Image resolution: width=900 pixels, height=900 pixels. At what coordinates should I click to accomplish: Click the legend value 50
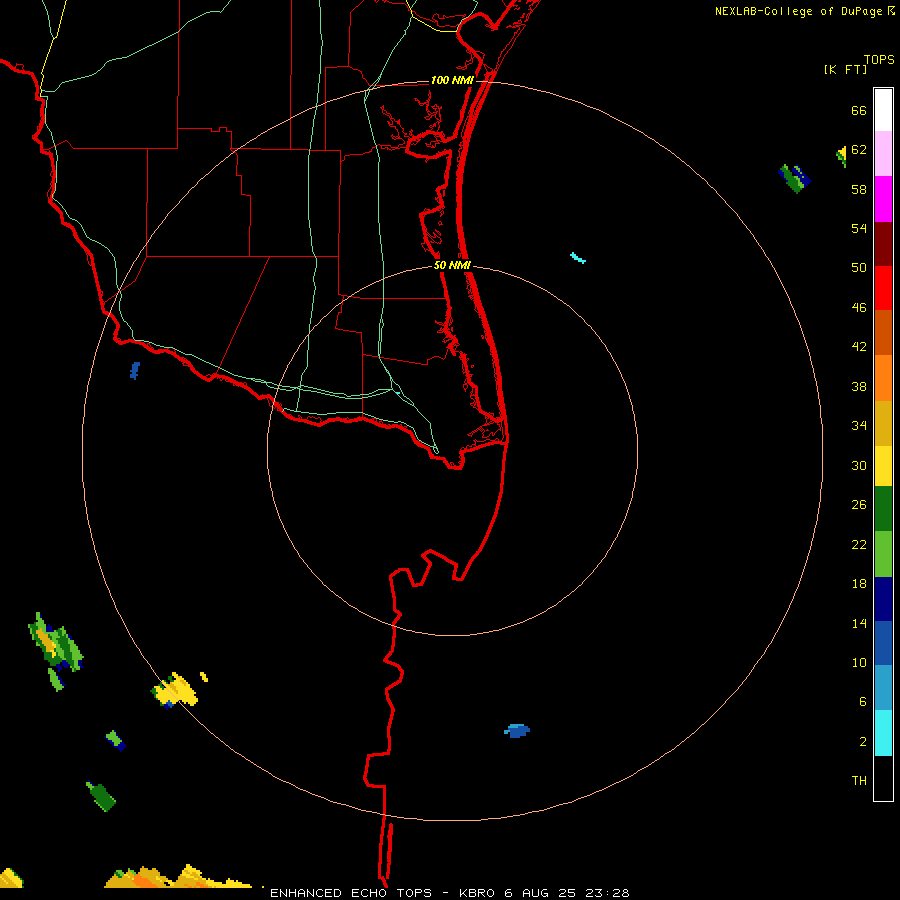859,267
